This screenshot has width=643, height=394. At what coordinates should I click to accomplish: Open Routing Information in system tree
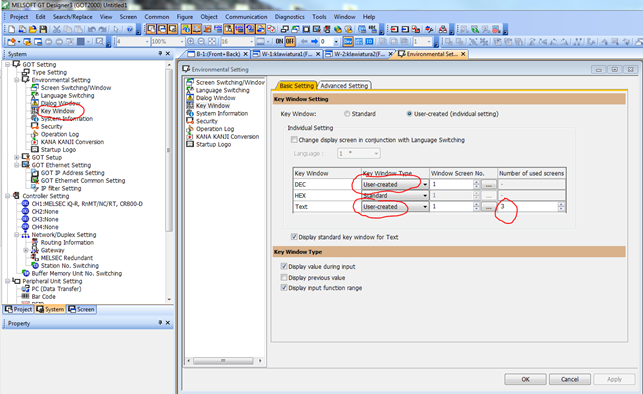(67, 243)
